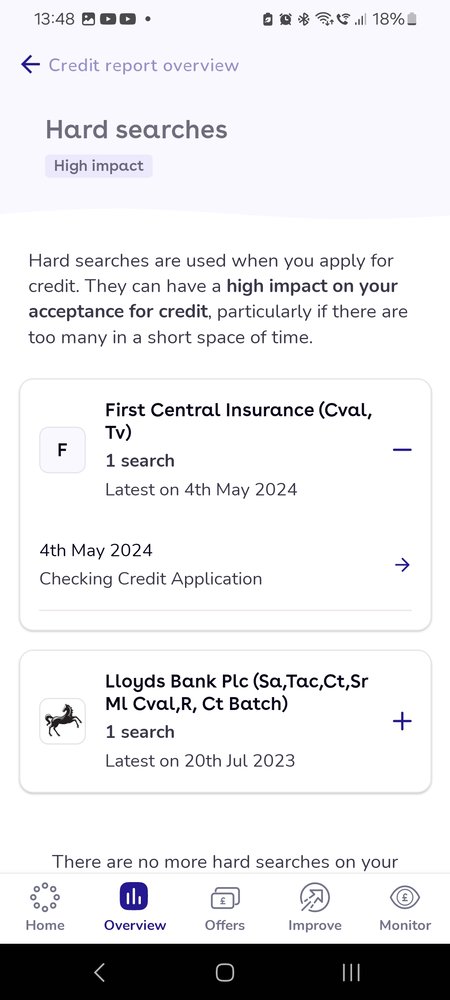Tap the Android back navigation button

99,972
